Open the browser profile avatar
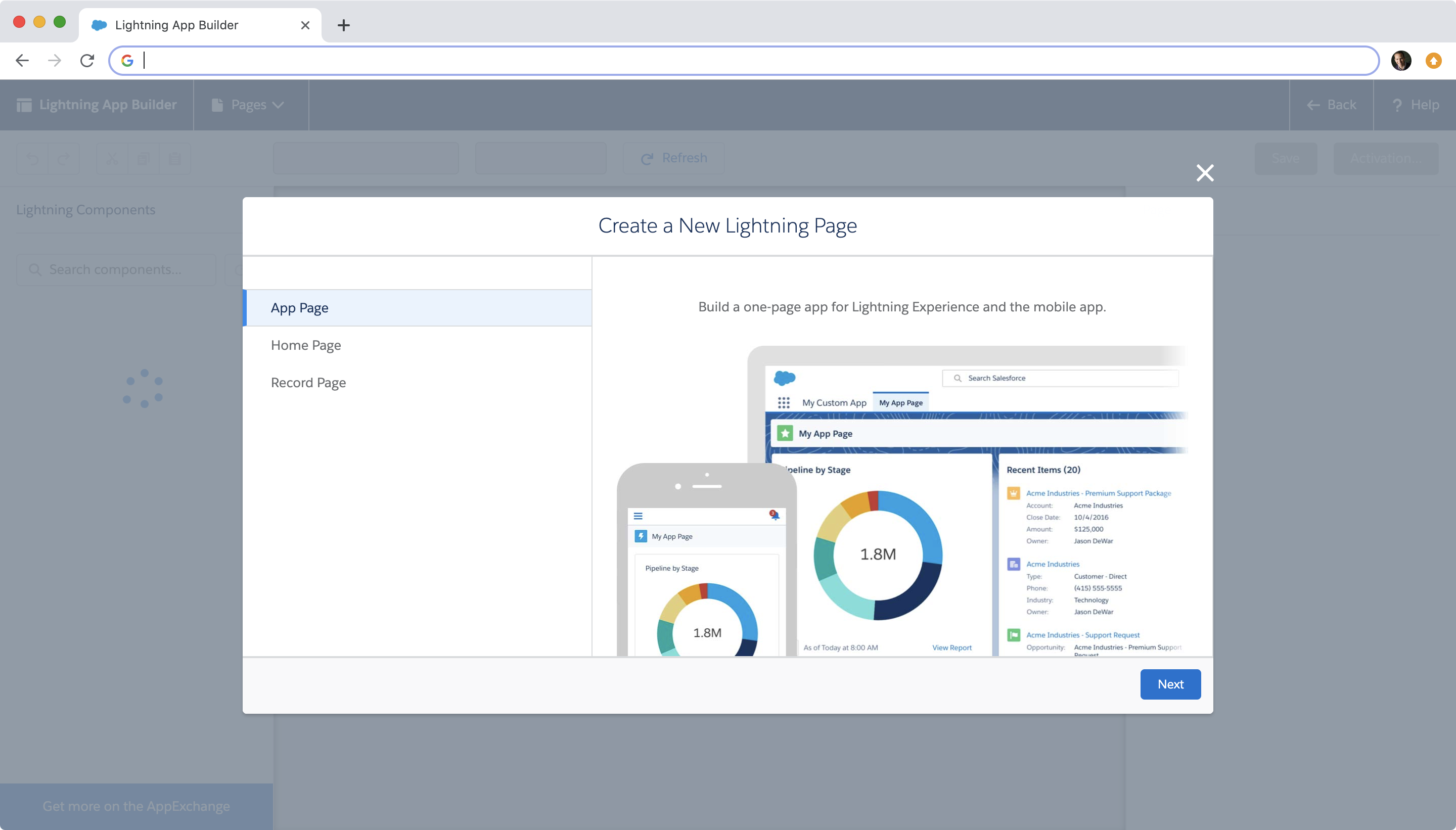1456x830 pixels. [1401, 61]
